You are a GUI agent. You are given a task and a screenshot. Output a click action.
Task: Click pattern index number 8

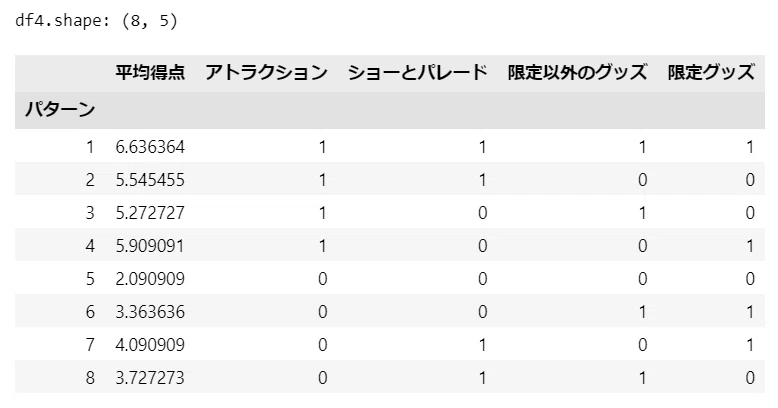click(90, 378)
